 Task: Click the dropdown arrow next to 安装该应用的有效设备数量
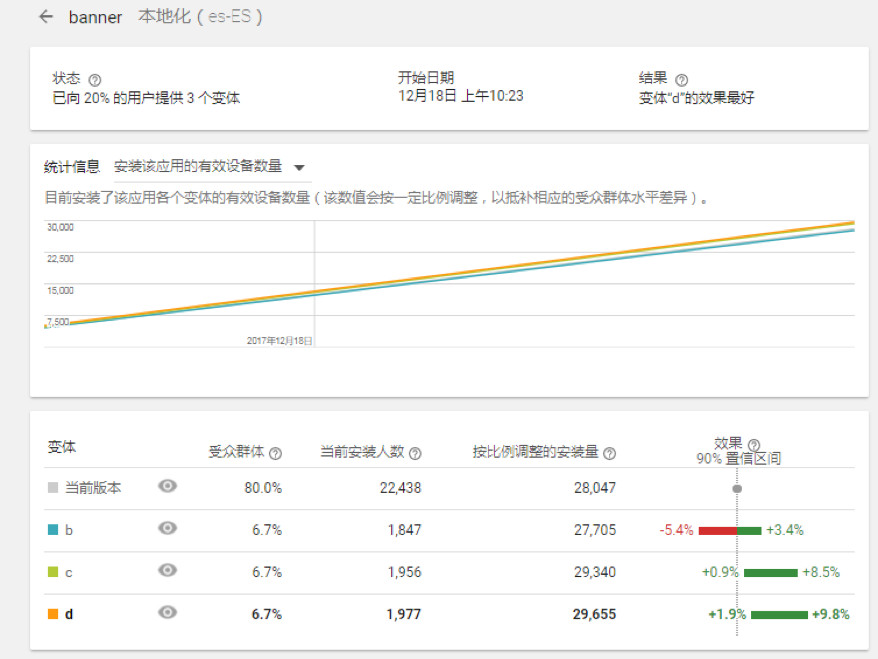[x=300, y=167]
